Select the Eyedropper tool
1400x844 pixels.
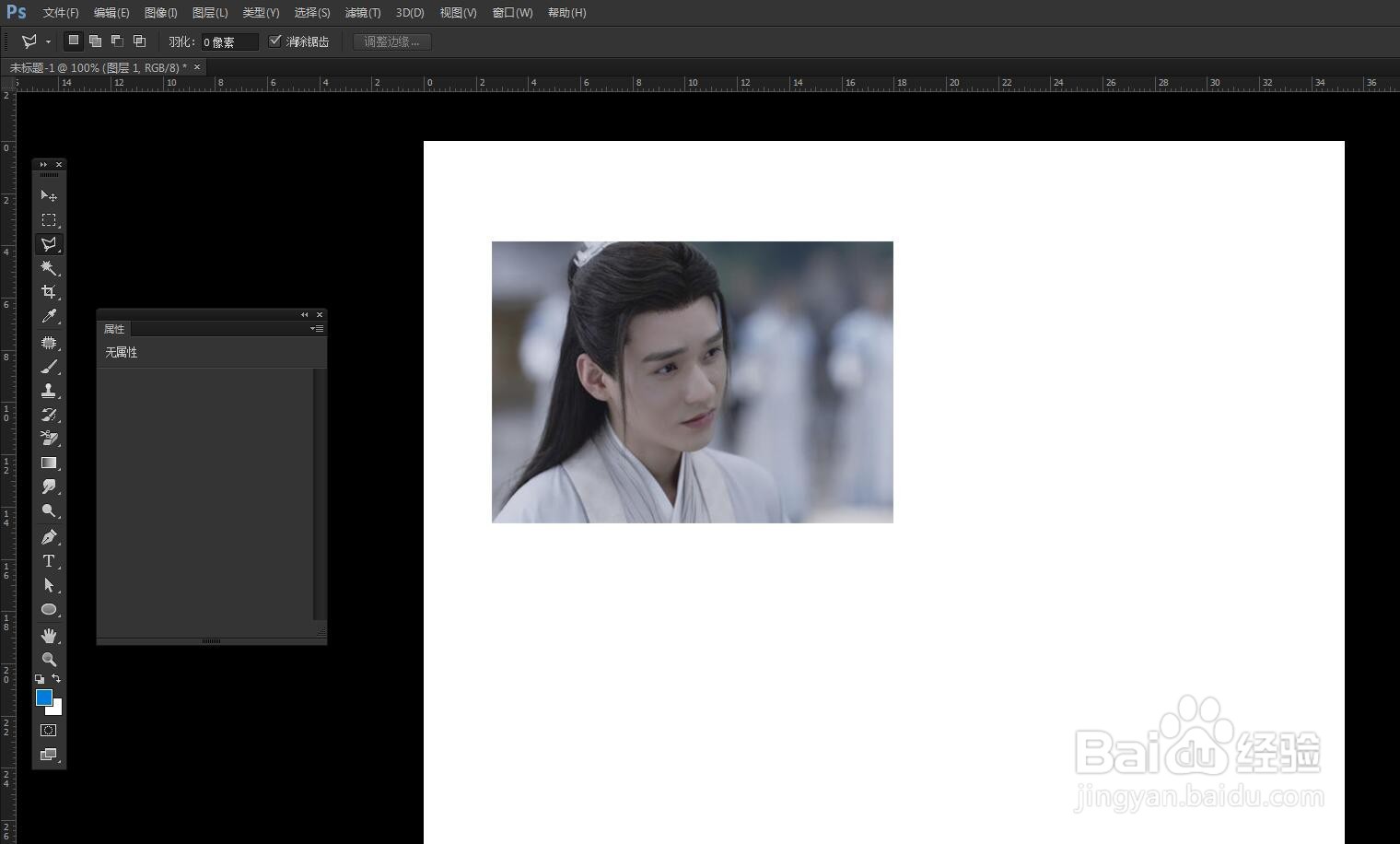click(x=49, y=316)
